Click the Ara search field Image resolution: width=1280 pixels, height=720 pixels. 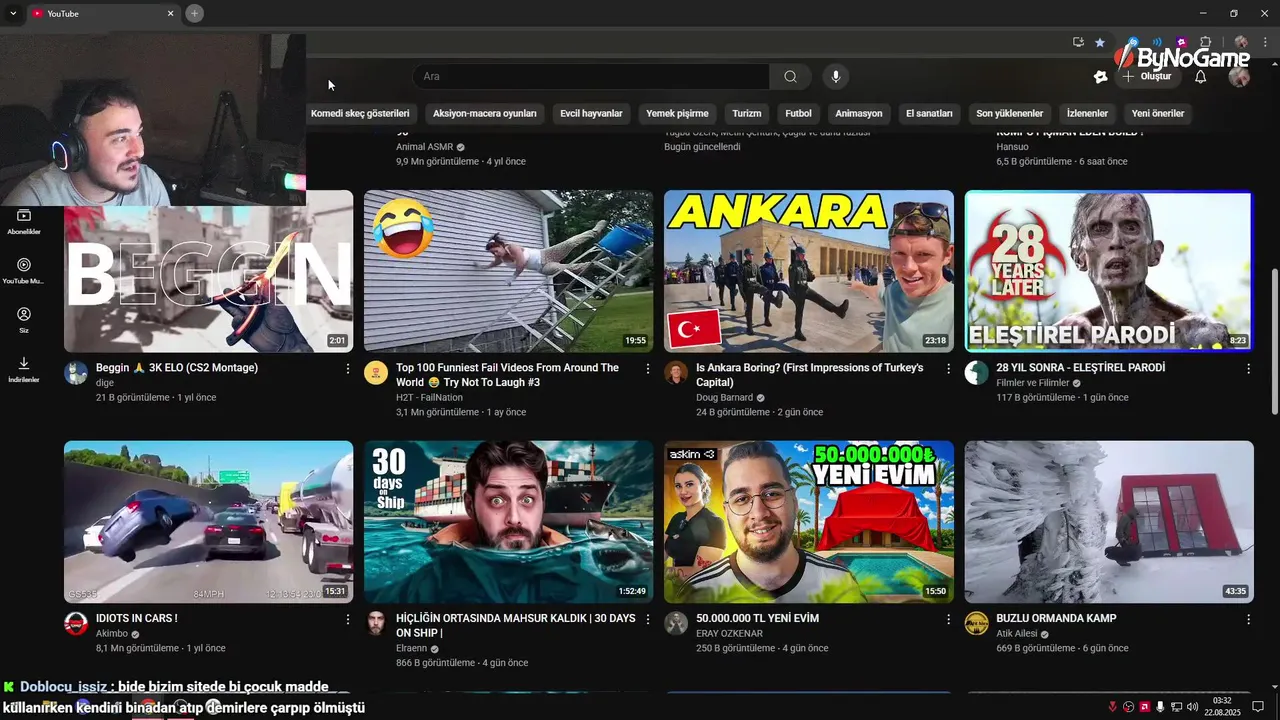point(590,77)
